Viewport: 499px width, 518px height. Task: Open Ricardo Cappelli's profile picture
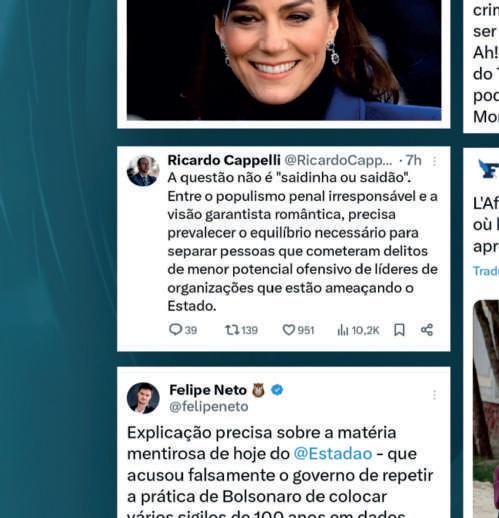click(x=143, y=171)
